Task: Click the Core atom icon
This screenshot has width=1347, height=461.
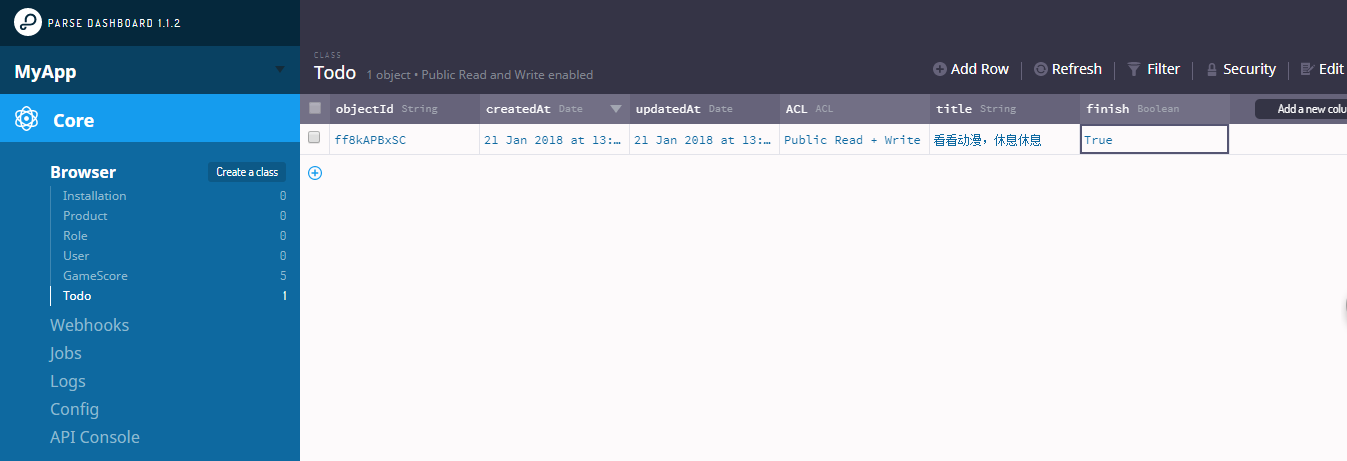Action: (x=27, y=120)
